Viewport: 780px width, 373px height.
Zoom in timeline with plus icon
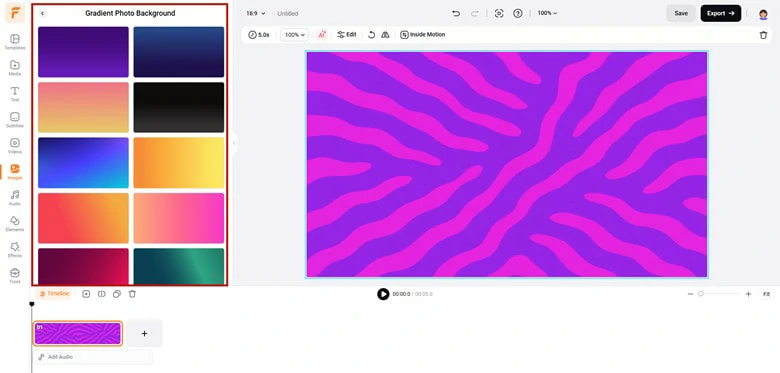tap(748, 294)
